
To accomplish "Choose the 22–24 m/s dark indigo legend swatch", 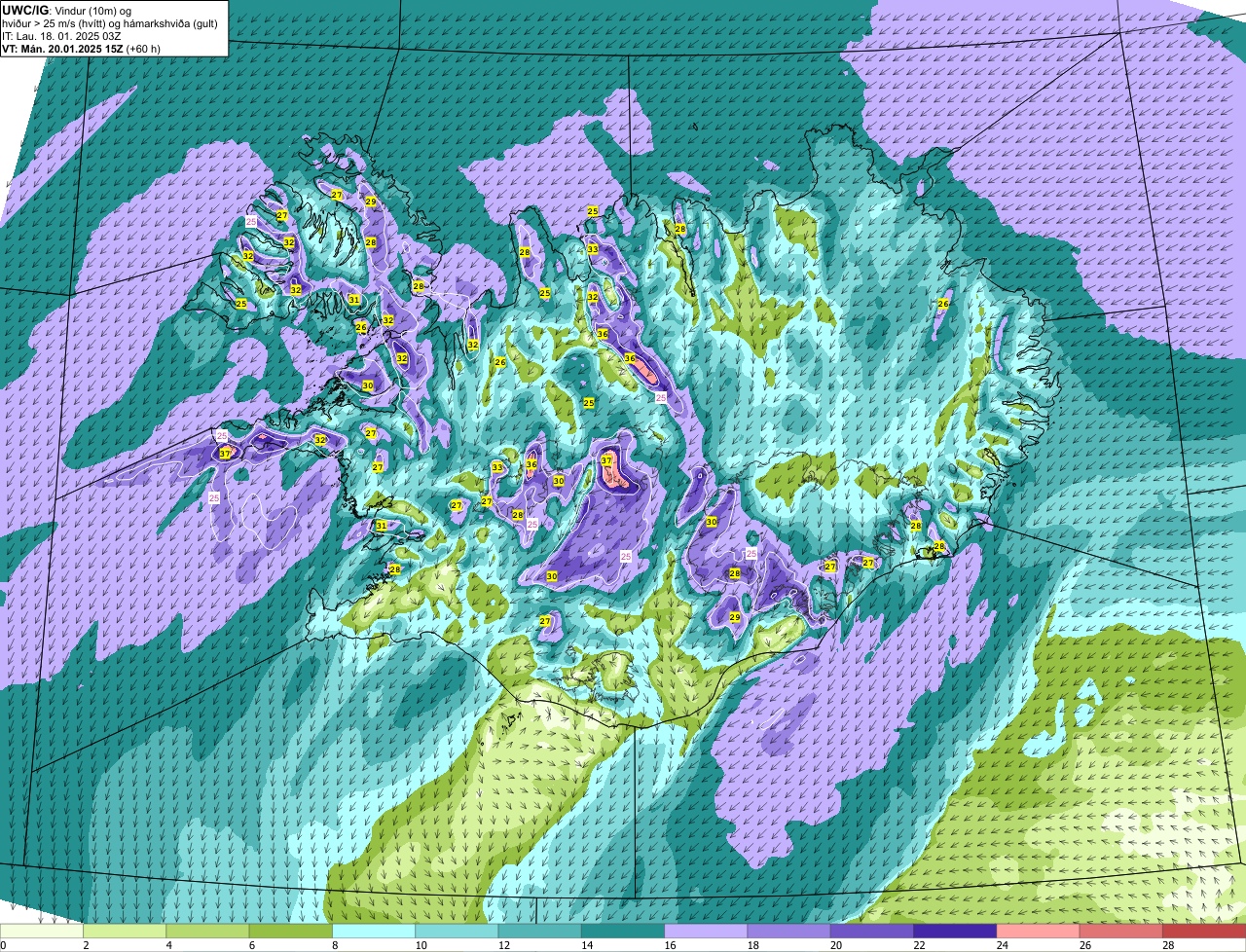I will (955, 932).
